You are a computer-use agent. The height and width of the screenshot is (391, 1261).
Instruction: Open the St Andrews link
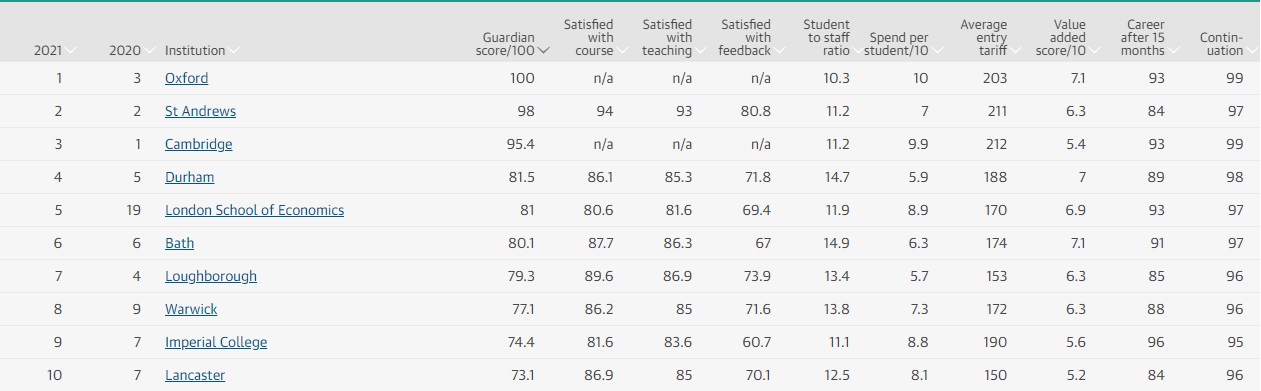(200, 111)
